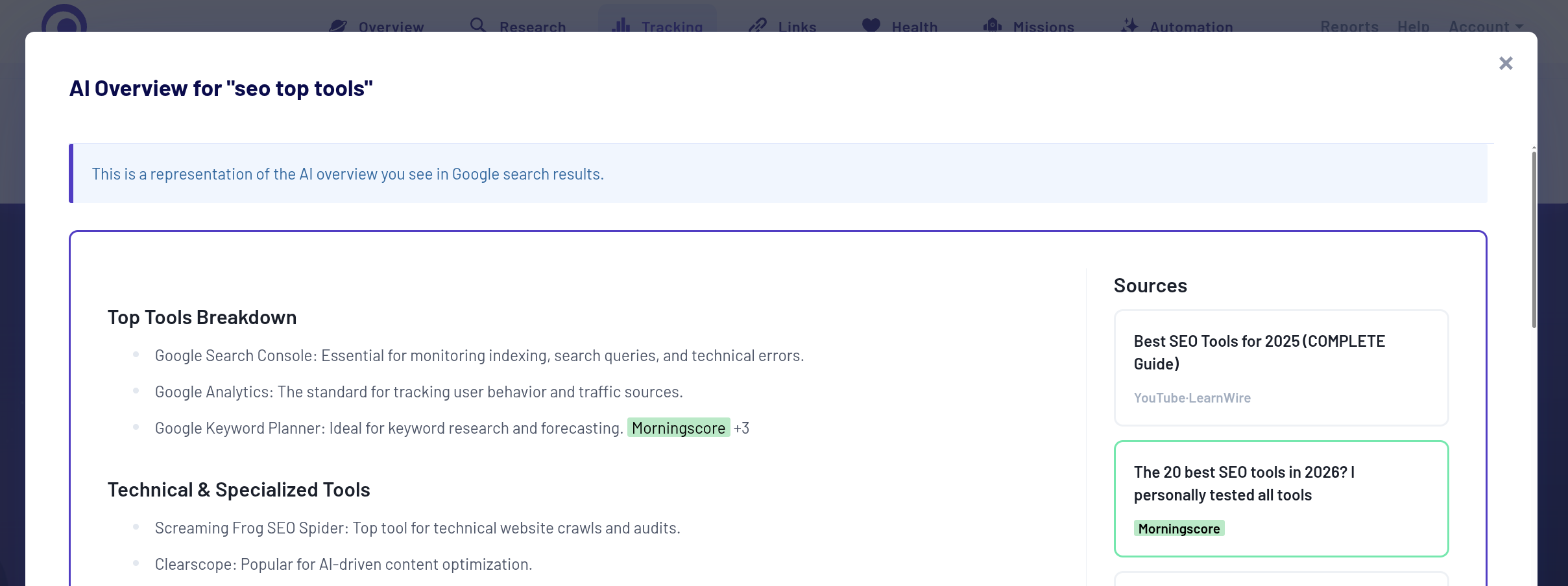The height and width of the screenshot is (586, 1568).
Task: Go to the Links tab
Action: pyautogui.click(x=782, y=27)
